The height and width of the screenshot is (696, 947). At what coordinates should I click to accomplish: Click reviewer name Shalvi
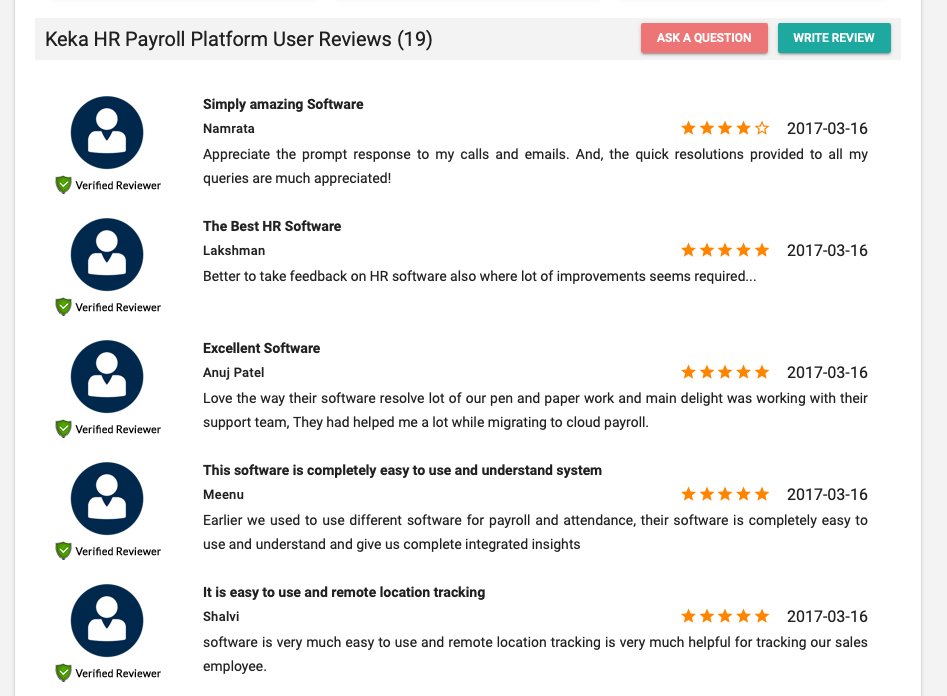(221, 616)
